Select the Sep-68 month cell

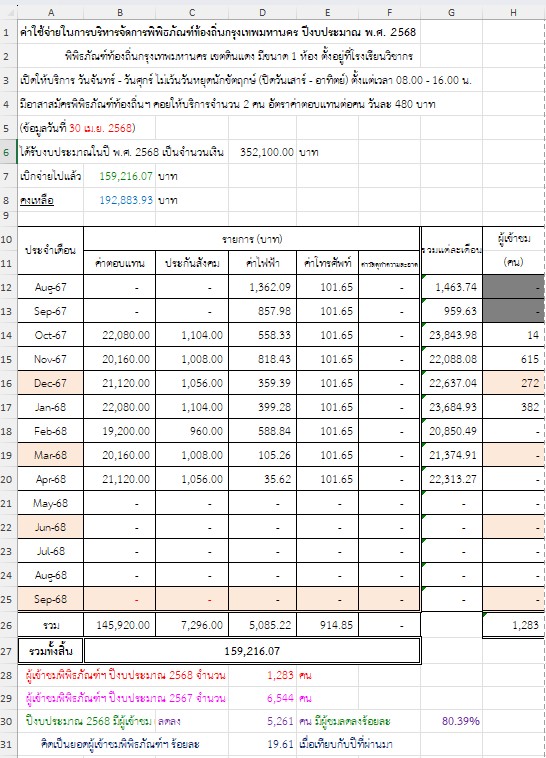point(51,599)
